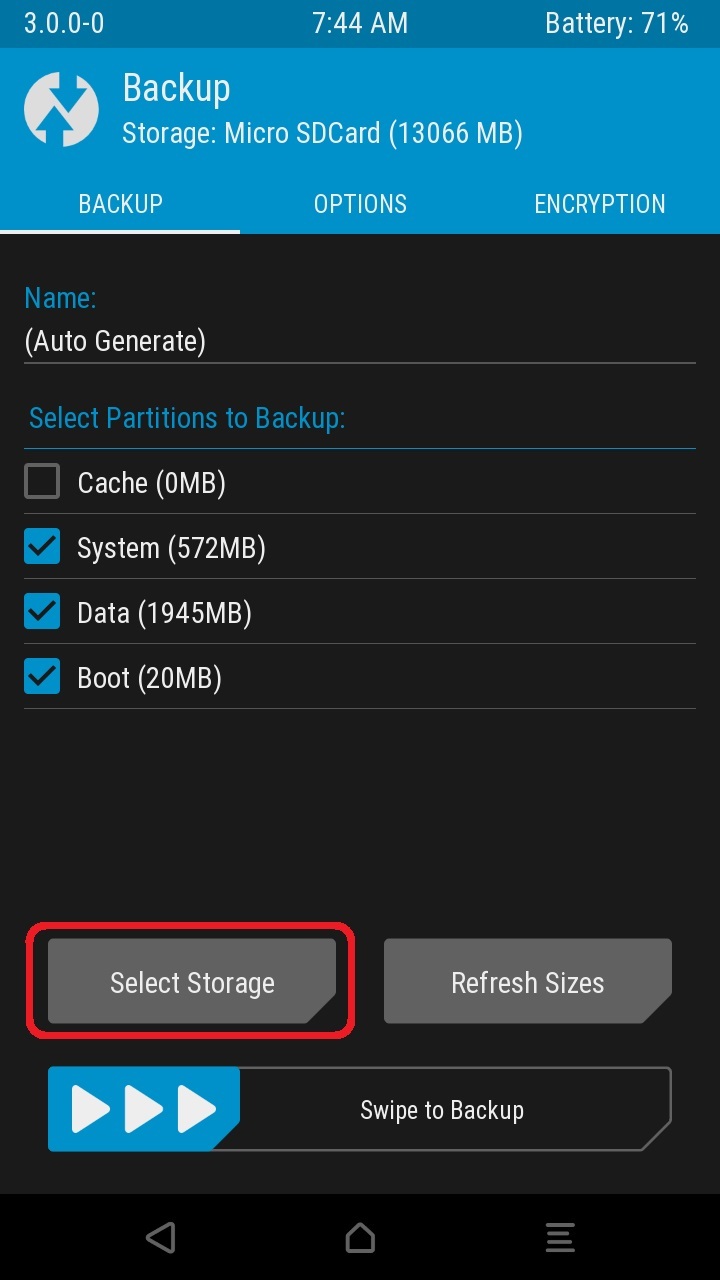720x1280 pixels.
Task: Tap the Storage: Micro SDCard text
Action: click(322, 133)
